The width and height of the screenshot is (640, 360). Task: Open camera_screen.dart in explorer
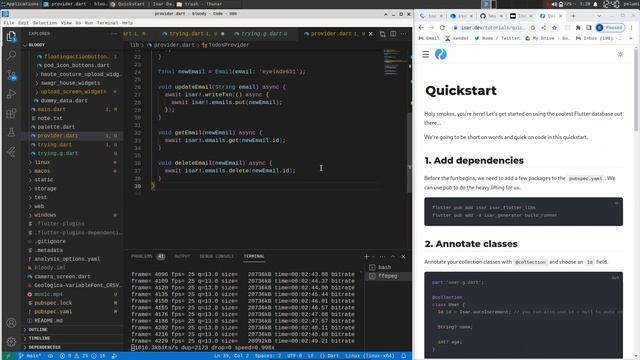(62, 277)
